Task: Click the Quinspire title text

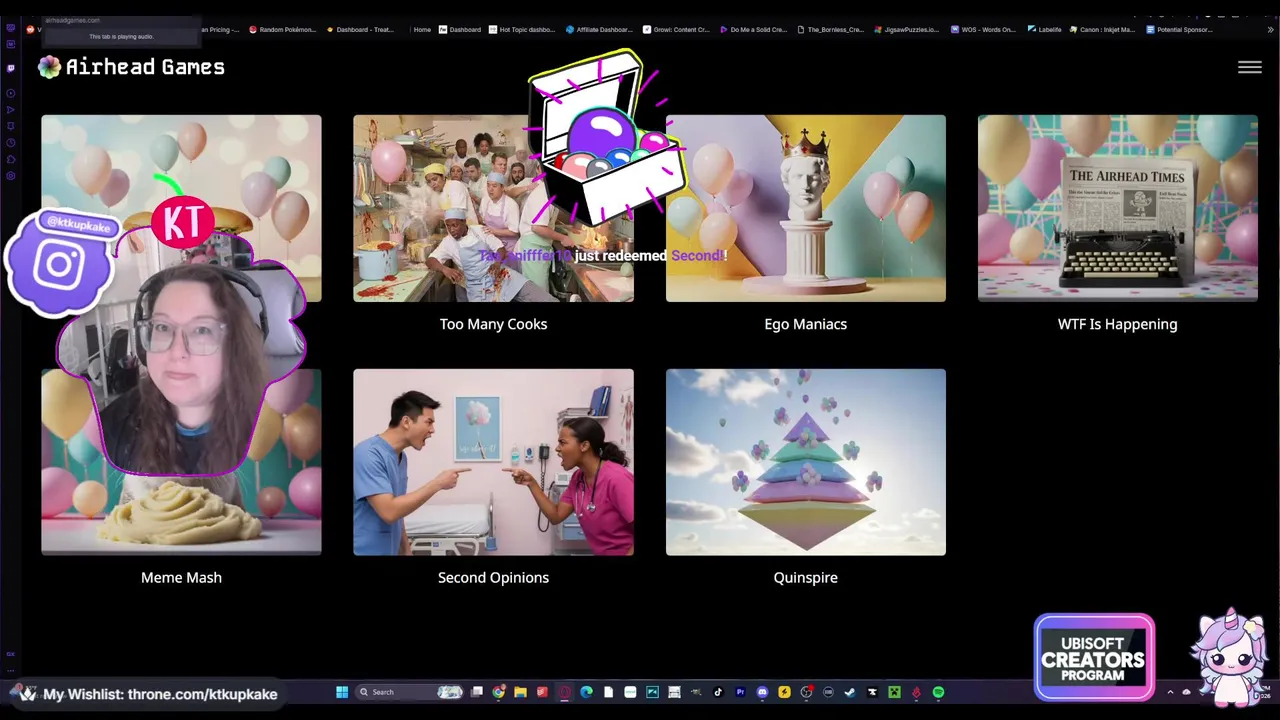Action: (x=805, y=577)
